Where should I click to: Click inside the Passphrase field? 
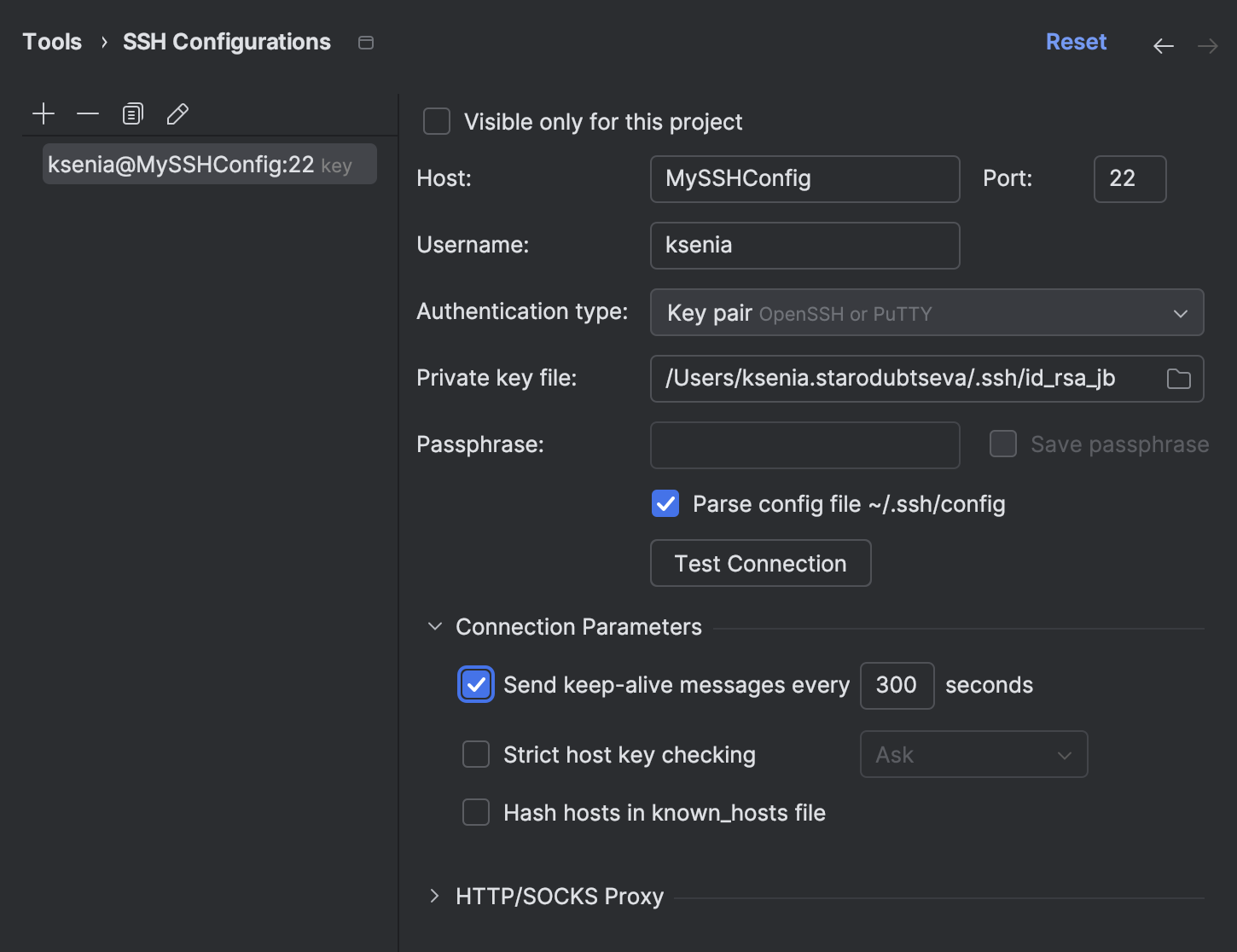[x=804, y=444]
